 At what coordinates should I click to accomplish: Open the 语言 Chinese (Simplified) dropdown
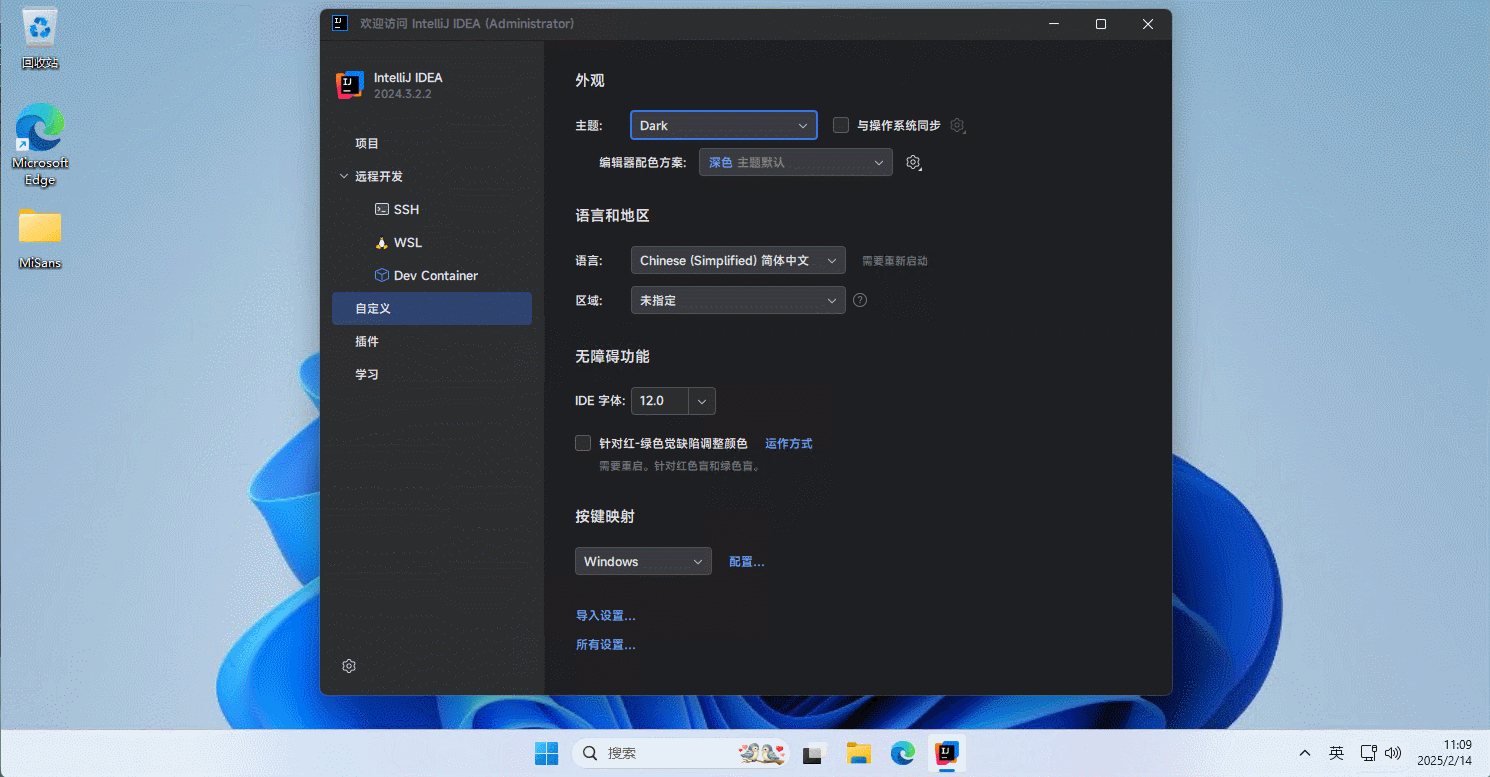[738, 260]
